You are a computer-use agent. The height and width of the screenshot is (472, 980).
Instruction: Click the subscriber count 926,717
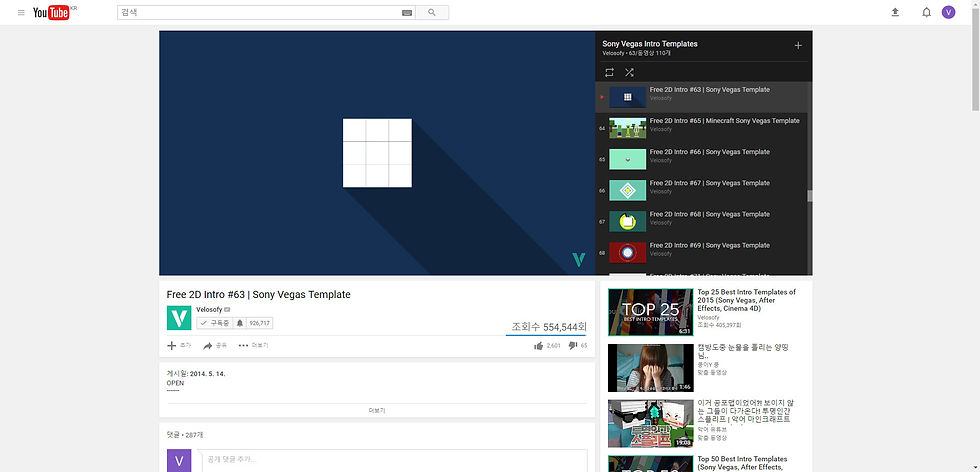click(x=259, y=323)
